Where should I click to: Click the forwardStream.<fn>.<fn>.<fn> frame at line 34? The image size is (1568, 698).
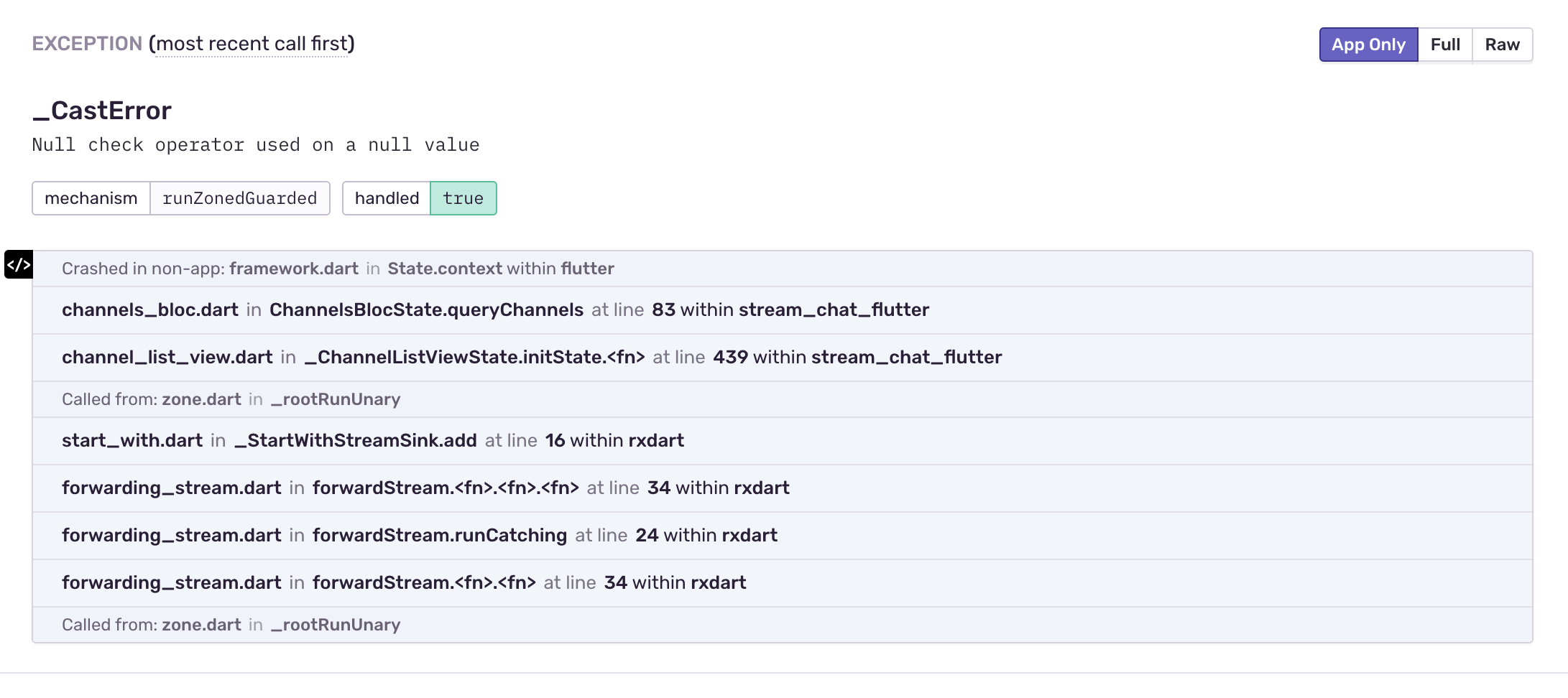tap(446, 488)
